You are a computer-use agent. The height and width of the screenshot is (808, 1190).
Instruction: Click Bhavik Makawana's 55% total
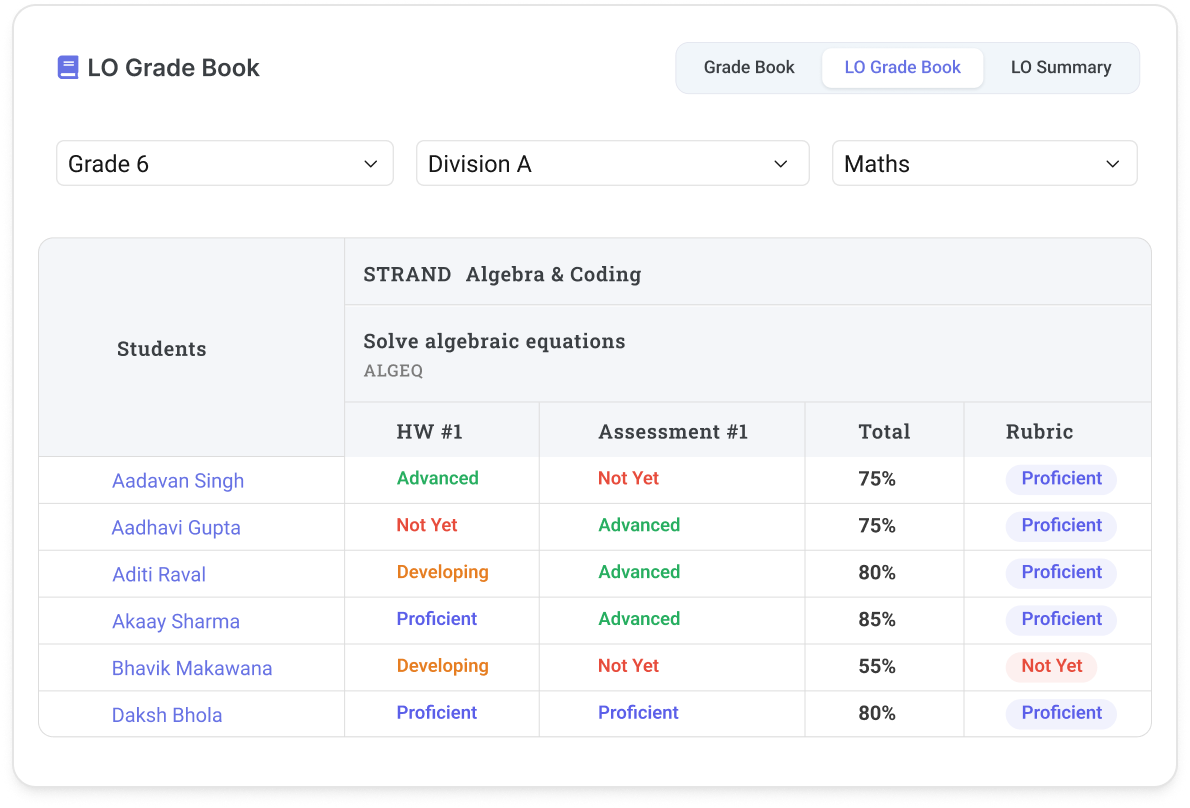tap(877, 668)
